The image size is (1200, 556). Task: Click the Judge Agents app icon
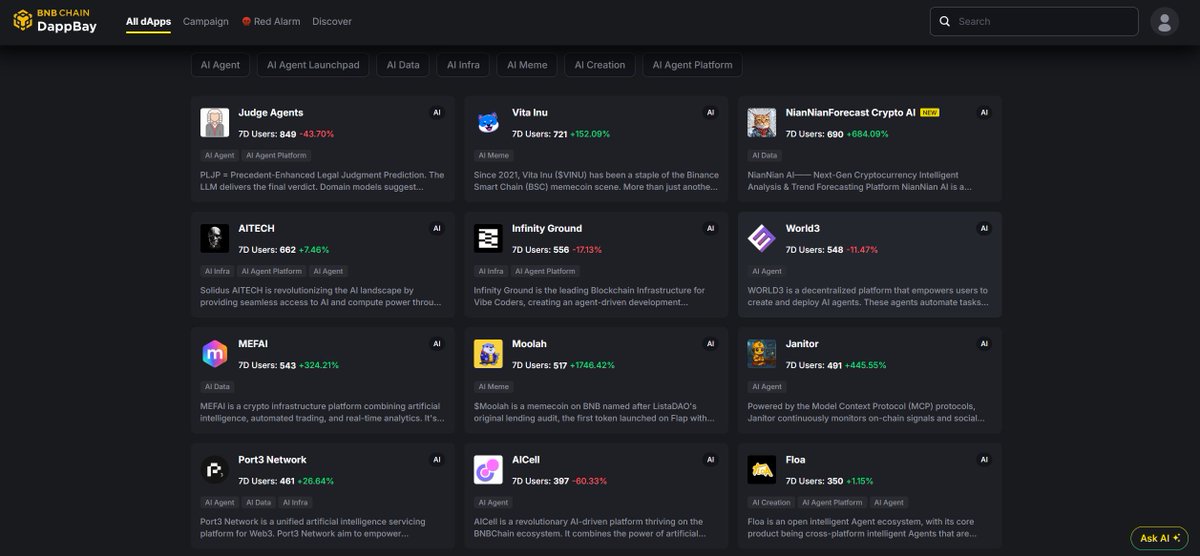coord(214,122)
